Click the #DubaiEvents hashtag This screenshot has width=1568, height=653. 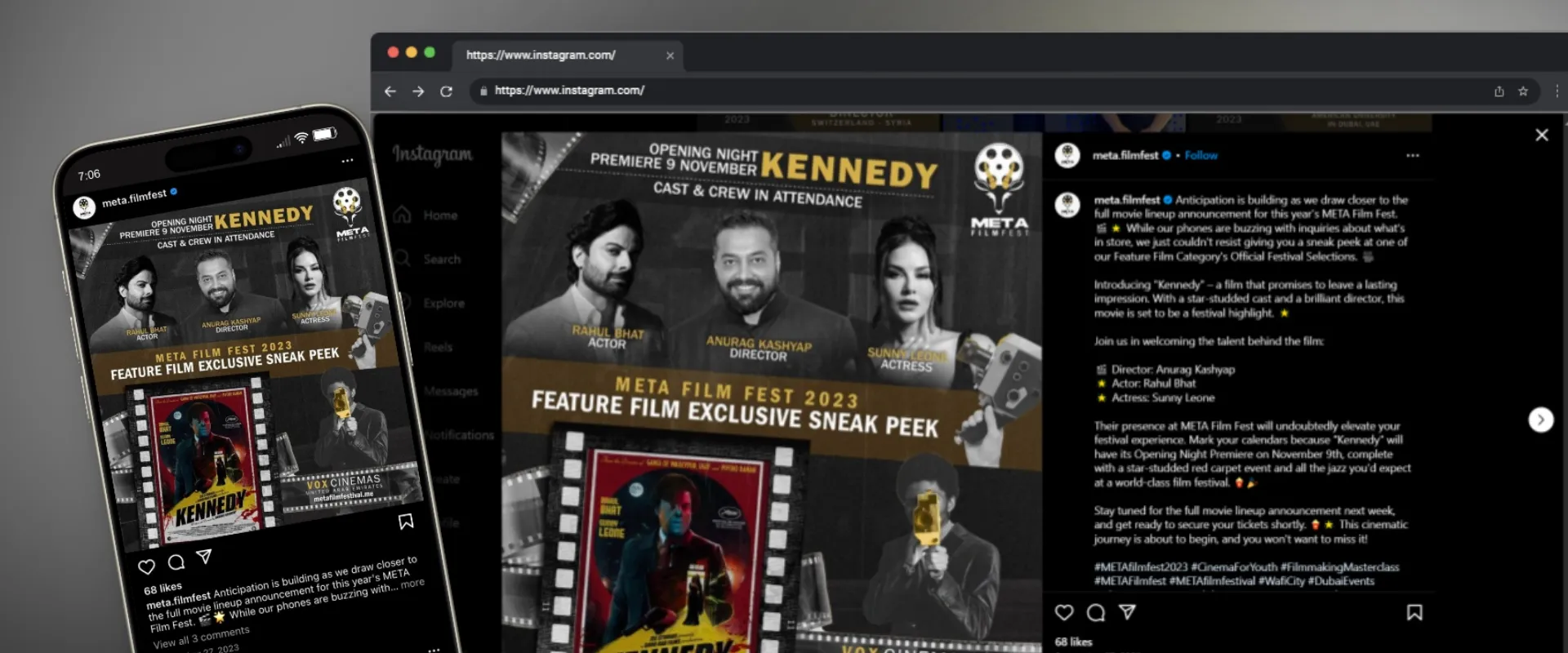click(1342, 581)
